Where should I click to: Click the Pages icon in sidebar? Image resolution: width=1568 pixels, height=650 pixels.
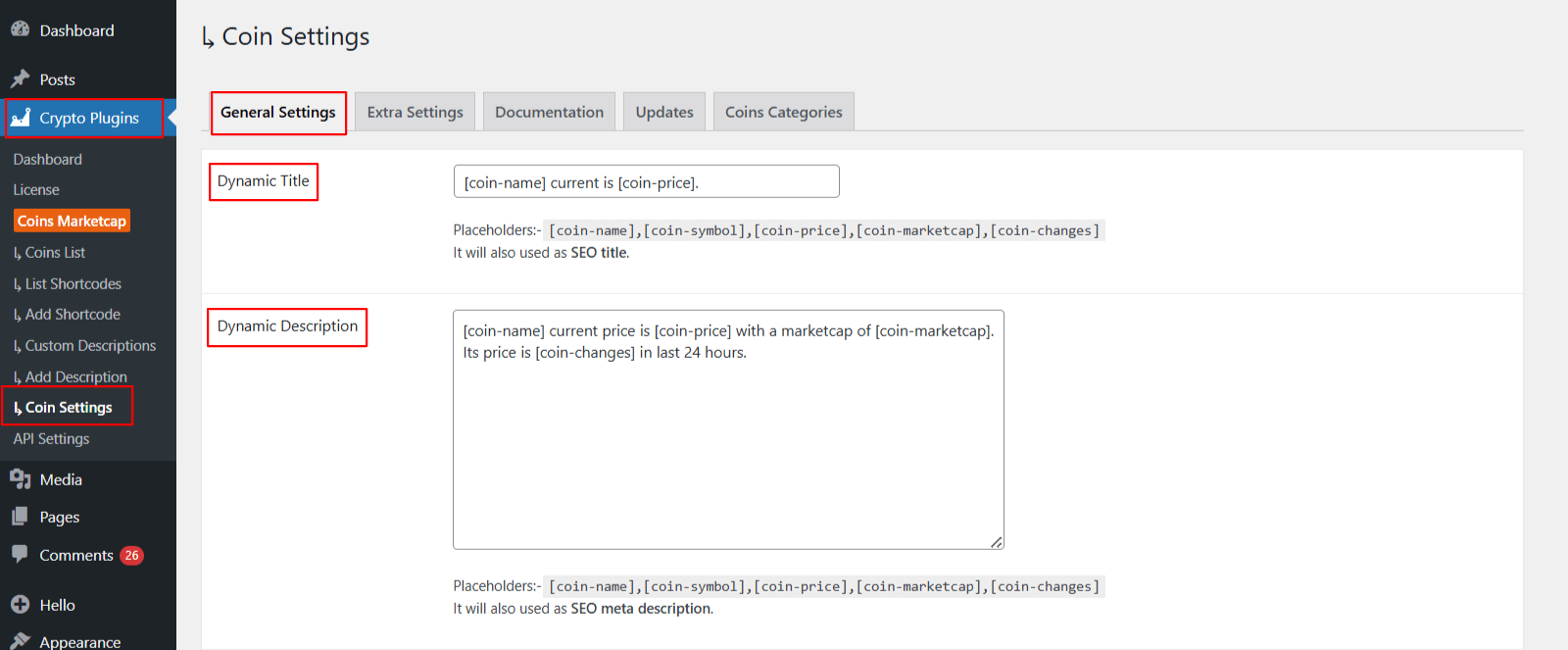[20, 517]
